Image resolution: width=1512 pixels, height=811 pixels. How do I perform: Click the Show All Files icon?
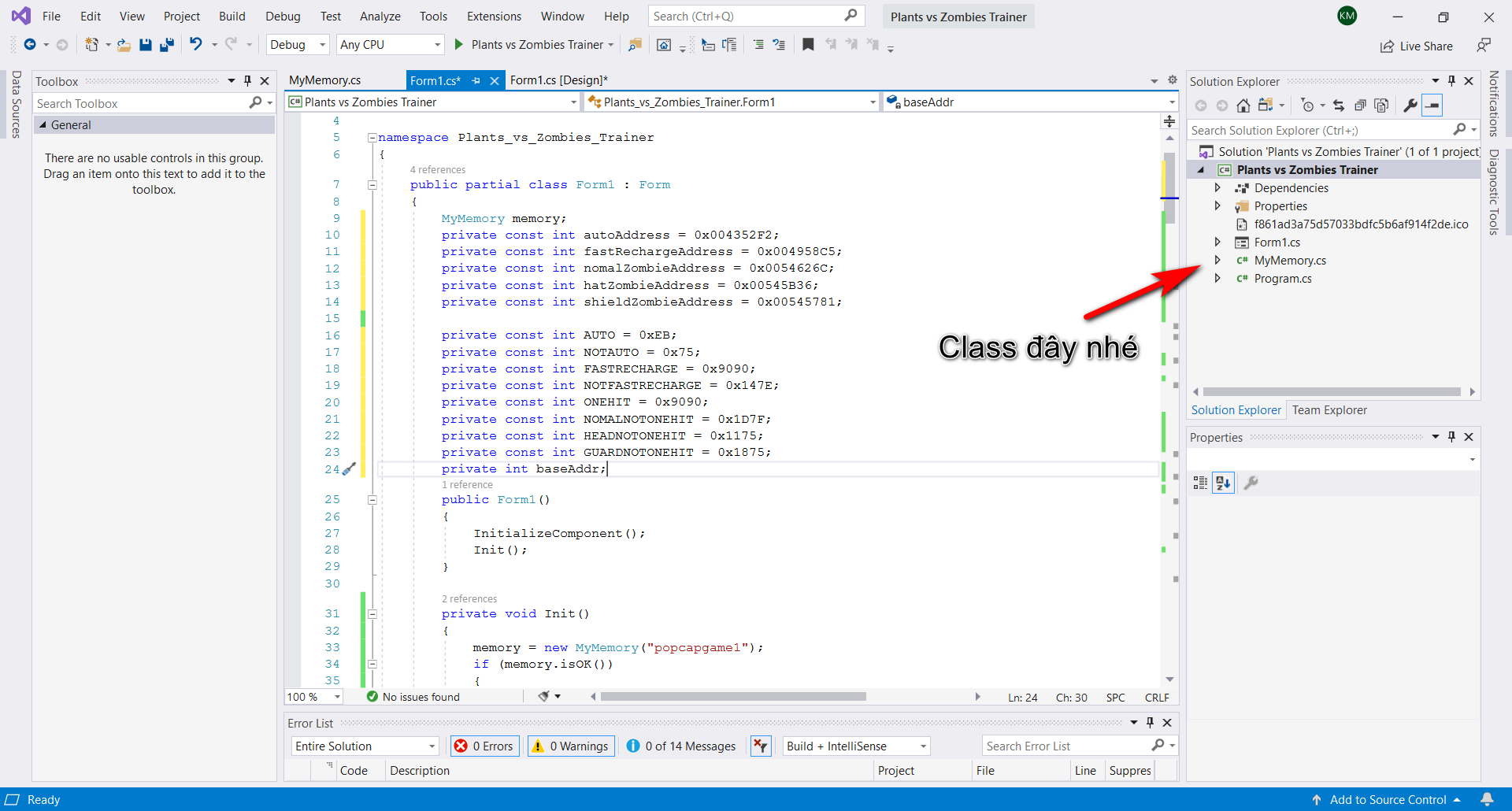(x=1381, y=106)
